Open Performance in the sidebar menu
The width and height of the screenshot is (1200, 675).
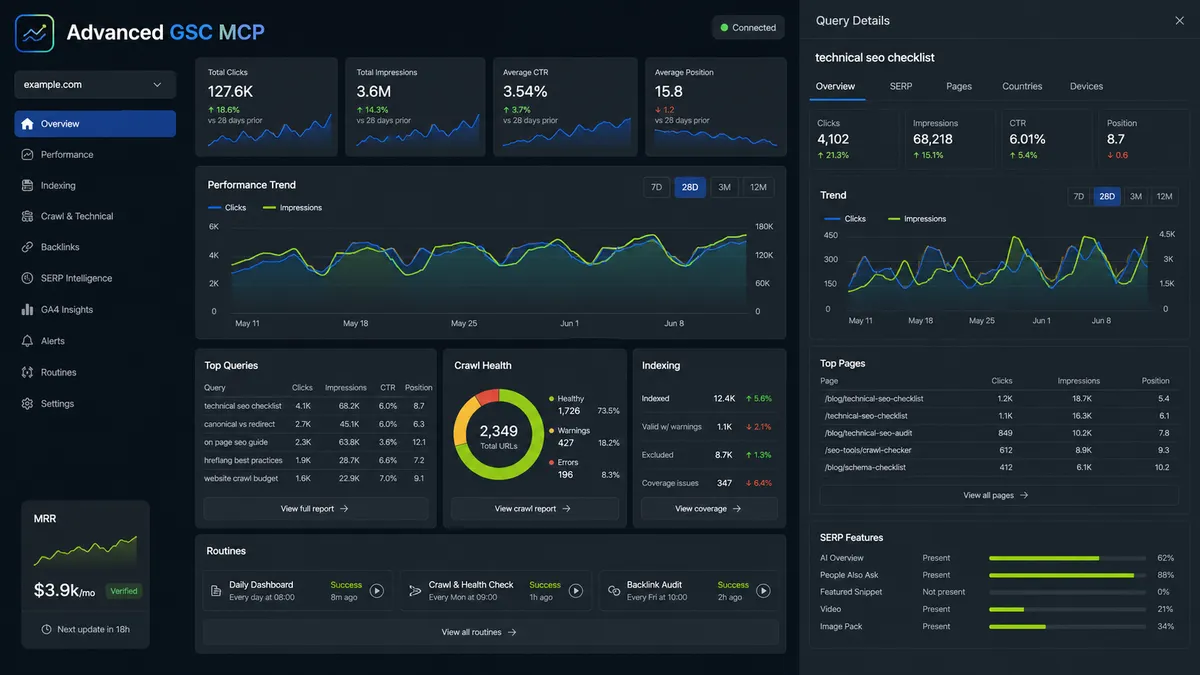[x=95, y=155]
